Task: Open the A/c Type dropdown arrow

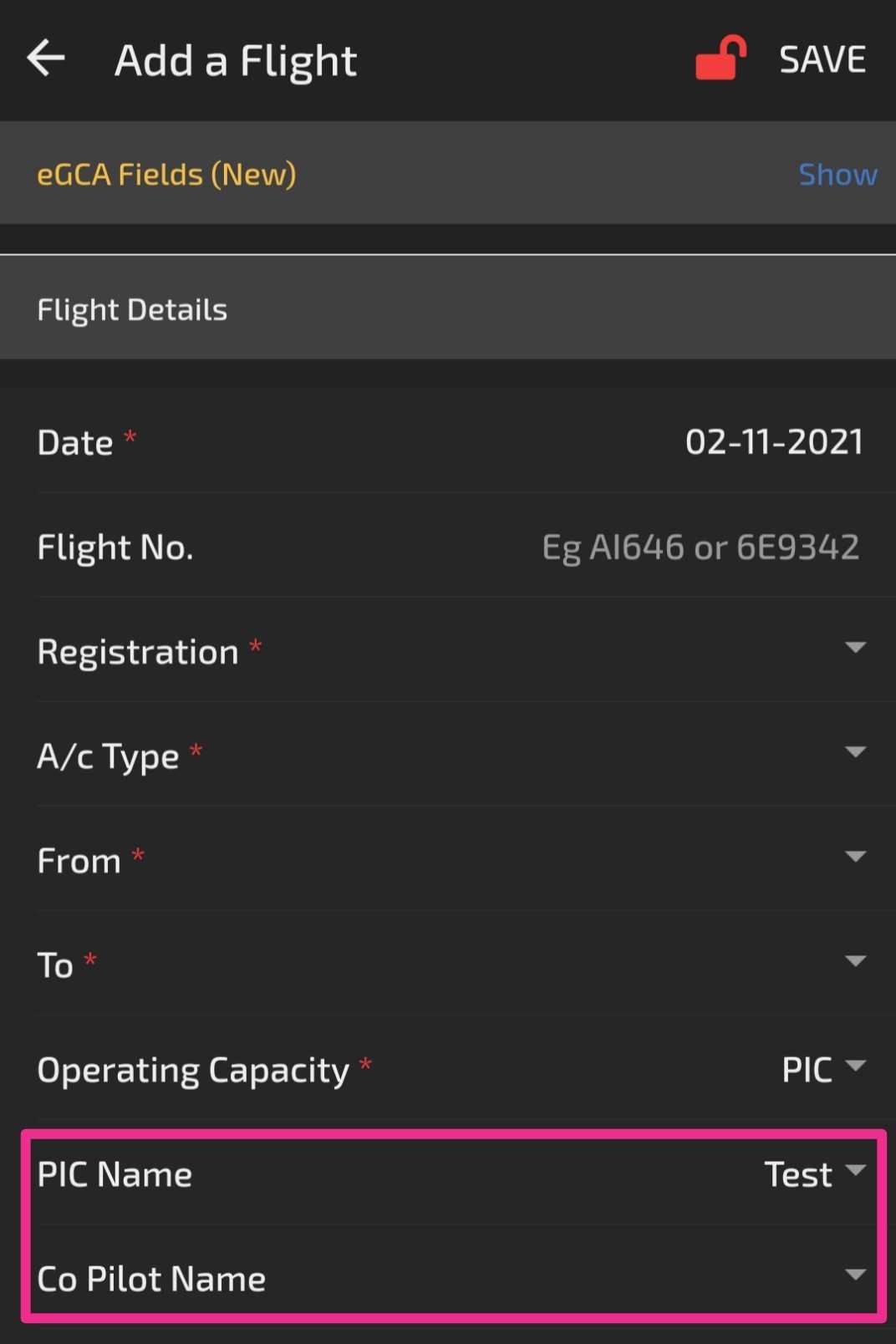Action: pyautogui.click(x=855, y=752)
